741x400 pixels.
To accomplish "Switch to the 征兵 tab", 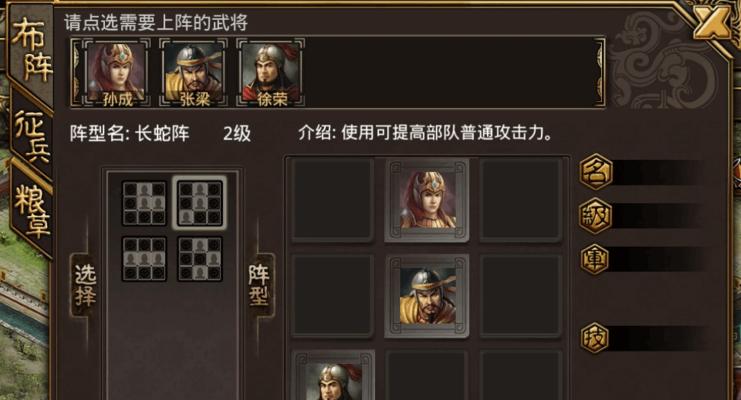I will point(31,137).
